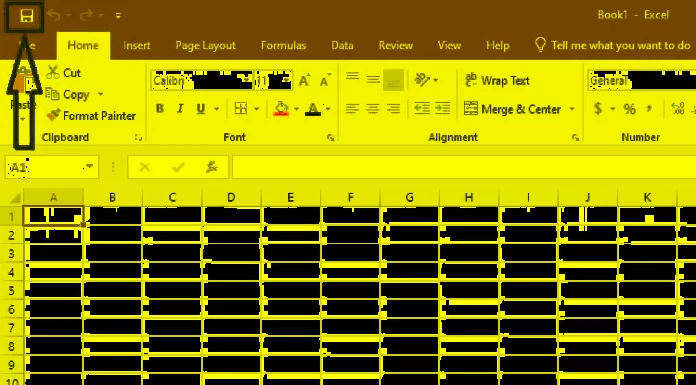This screenshot has height=385, width=696.
Task: Open Alignment settings dialog launcher
Action: (x=576, y=138)
